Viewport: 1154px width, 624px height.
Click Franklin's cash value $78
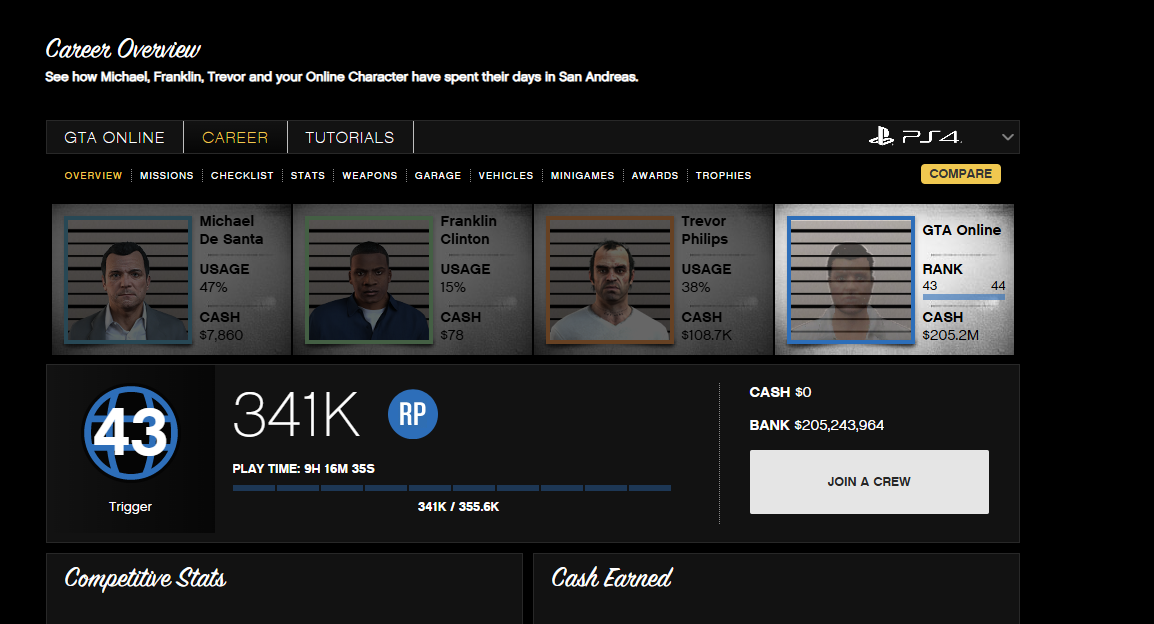point(452,335)
